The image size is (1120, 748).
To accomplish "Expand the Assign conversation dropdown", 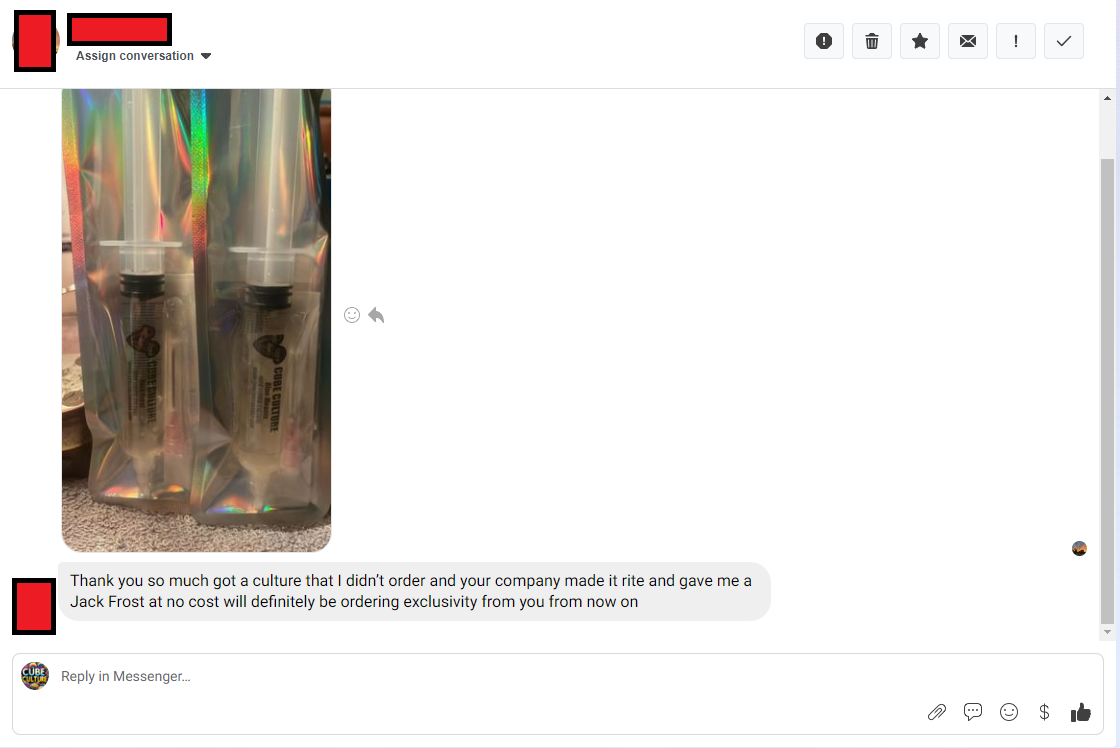I will [x=144, y=56].
